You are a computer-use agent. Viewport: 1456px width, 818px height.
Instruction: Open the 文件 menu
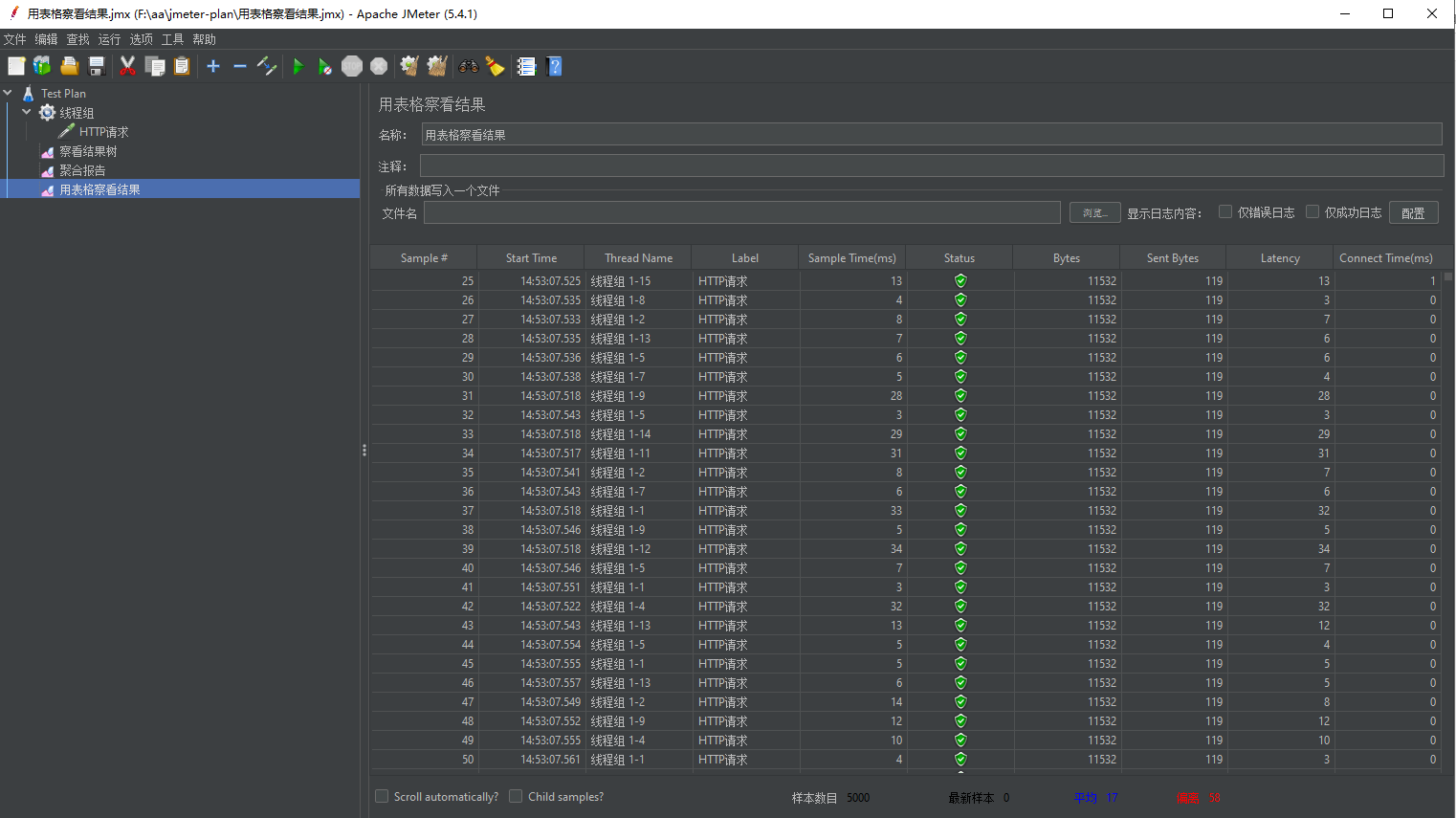15,39
